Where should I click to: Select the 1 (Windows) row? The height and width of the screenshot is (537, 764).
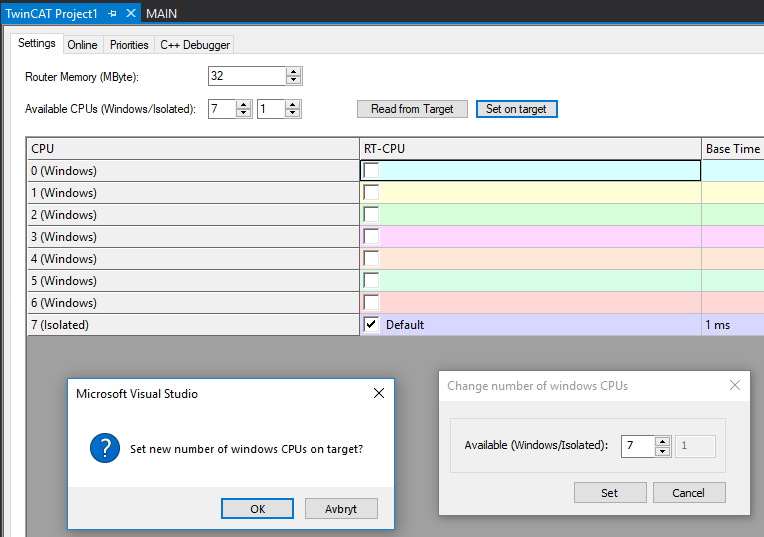tap(193, 192)
